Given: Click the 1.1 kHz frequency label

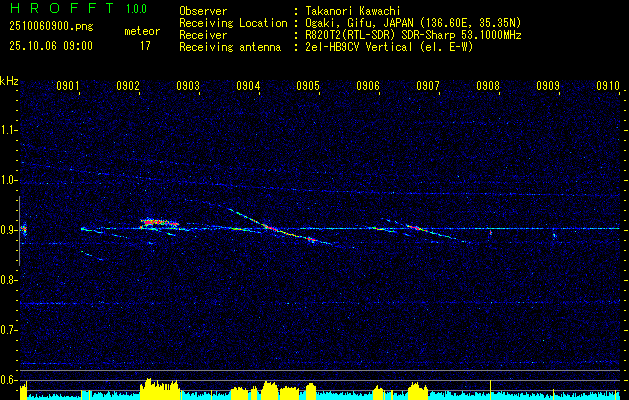Looking at the screenshot, I should [x=9, y=130].
